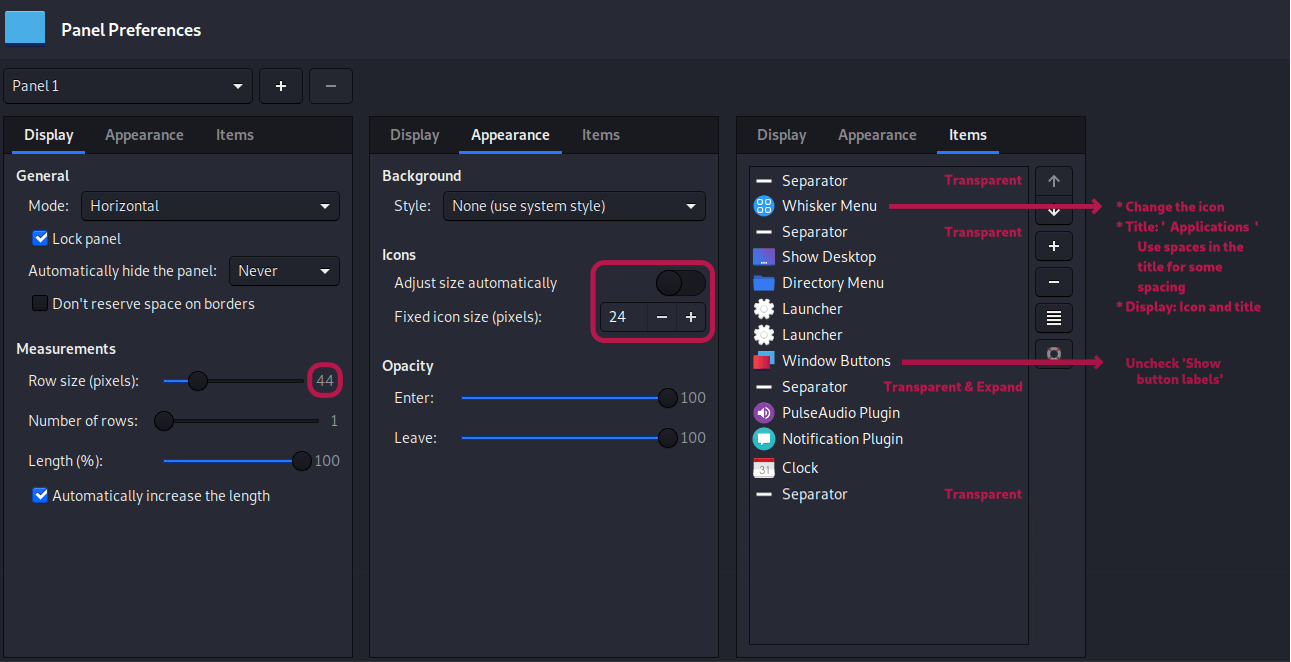1291x662 pixels.
Task: Open the Automatically hide the panel dropdown
Action: [284, 271]
